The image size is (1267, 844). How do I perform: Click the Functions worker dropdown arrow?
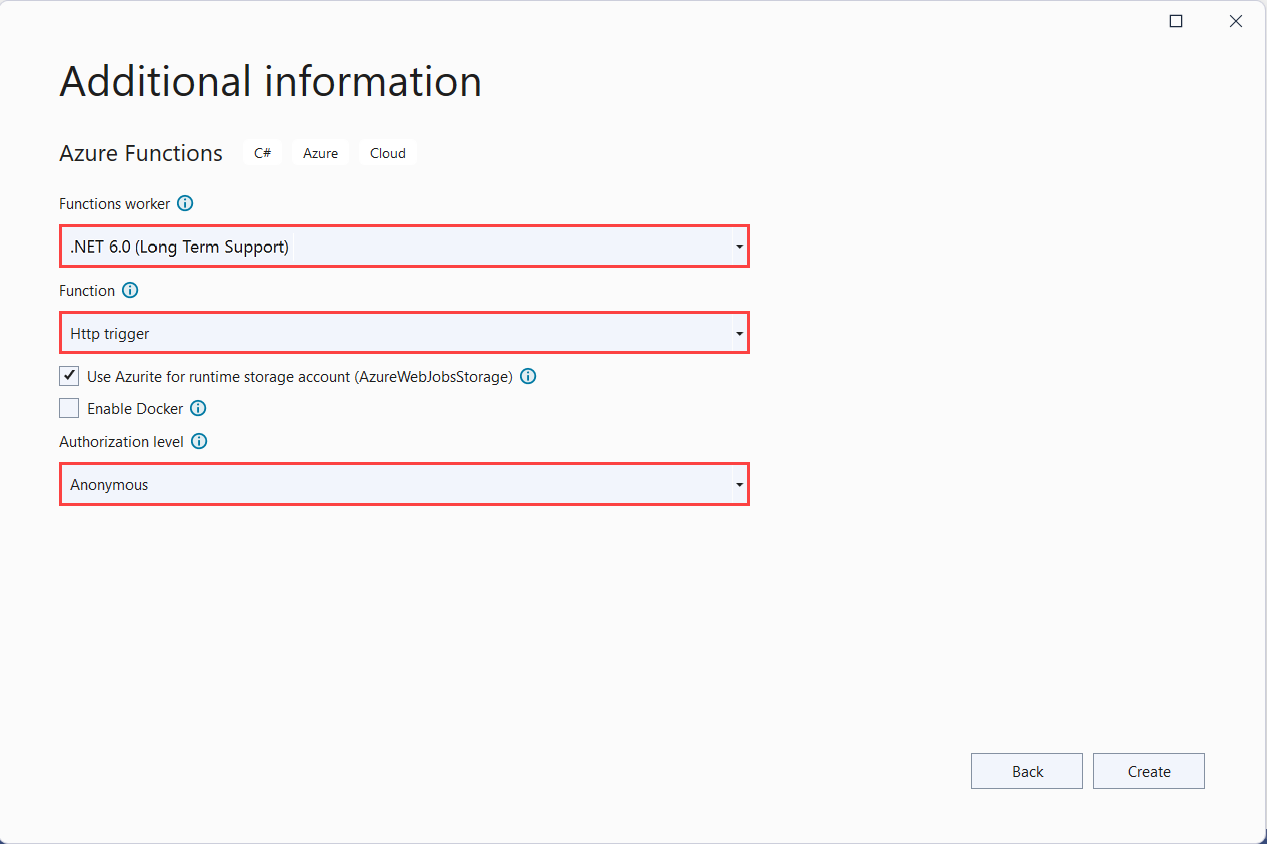pyautogui.click(x=738, y=247)
